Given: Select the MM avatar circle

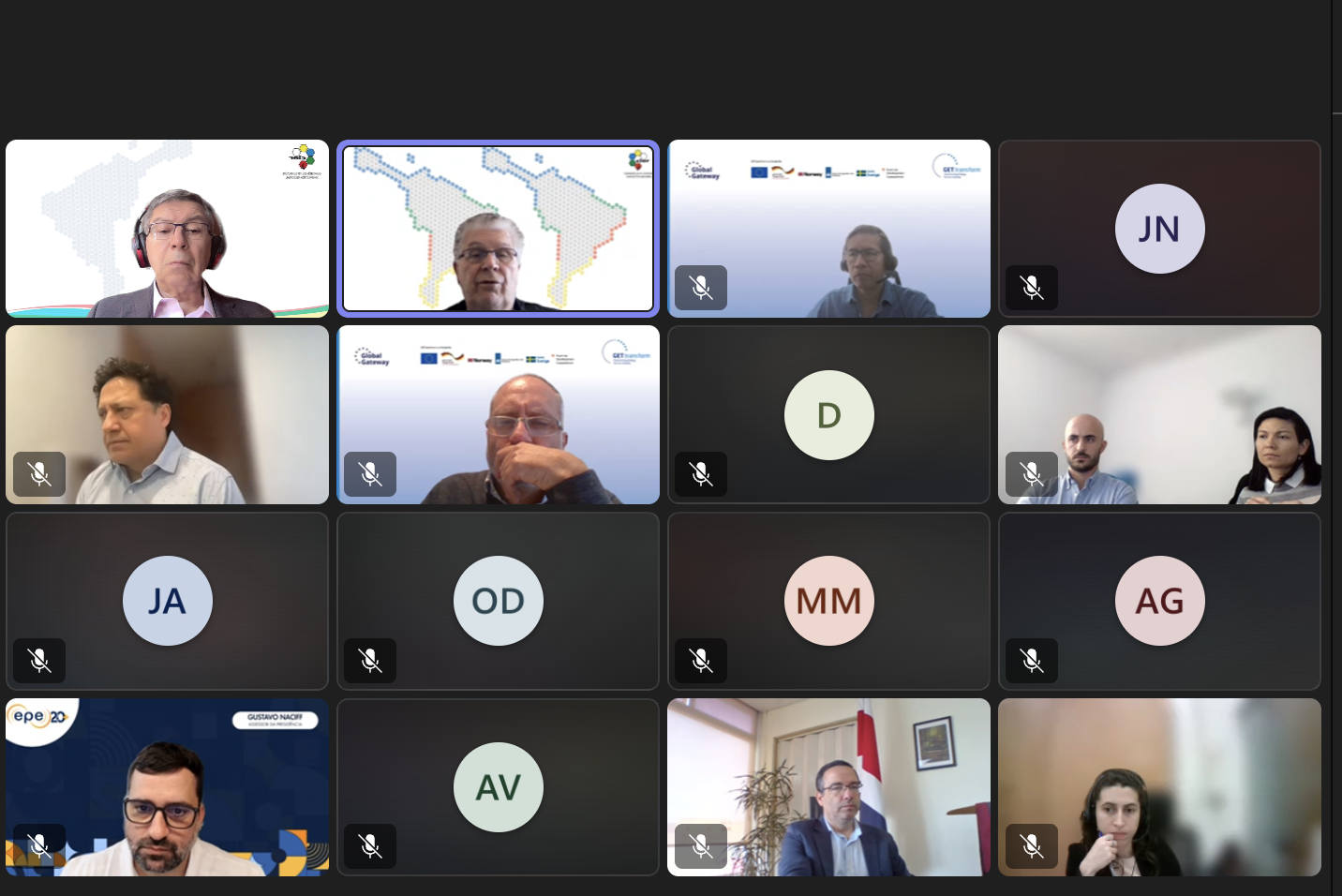Looking at the screenshot, I should (x=828, y=601).
